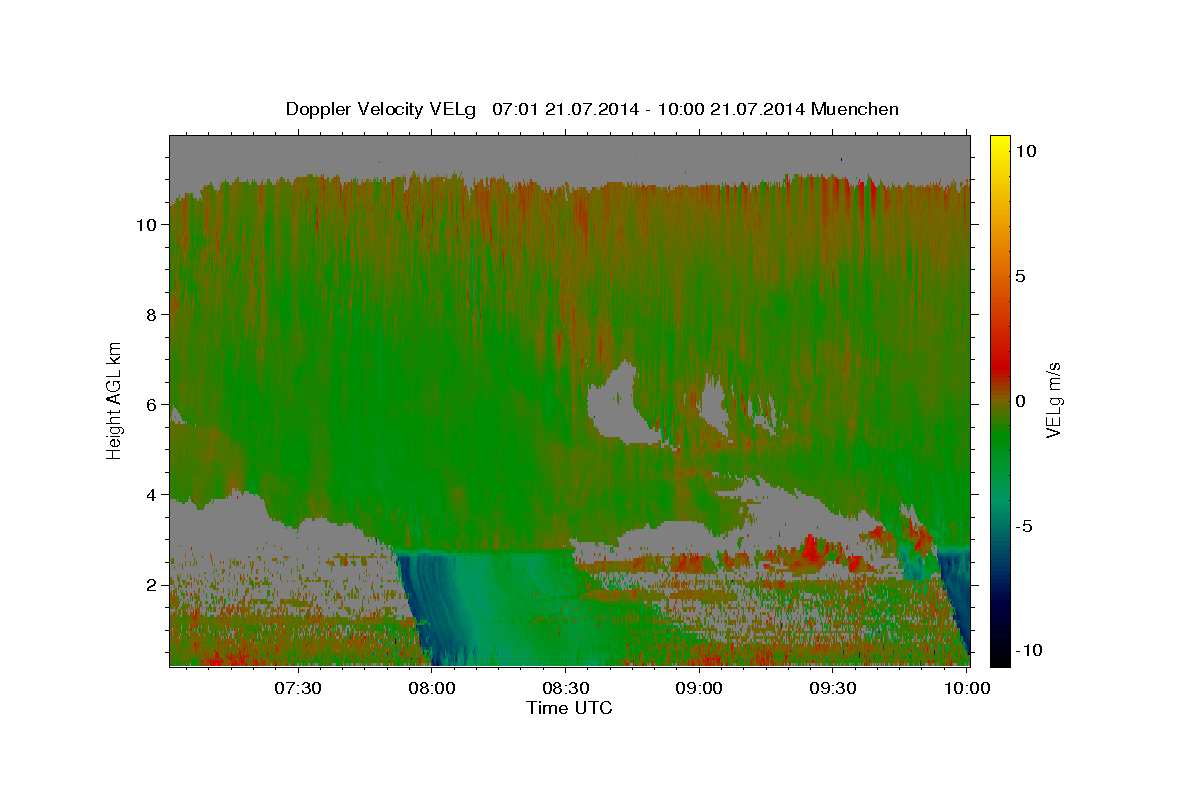Click the 'Time UTC' x-axis label
This screenshot has width=1200, height=800.
pos(569,708)
